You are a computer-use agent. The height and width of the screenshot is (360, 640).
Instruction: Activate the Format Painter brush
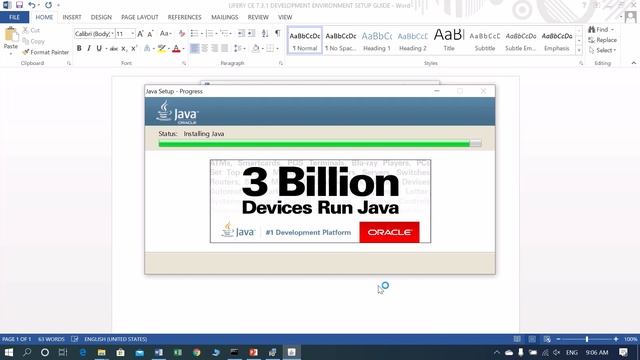coord(46,52)
